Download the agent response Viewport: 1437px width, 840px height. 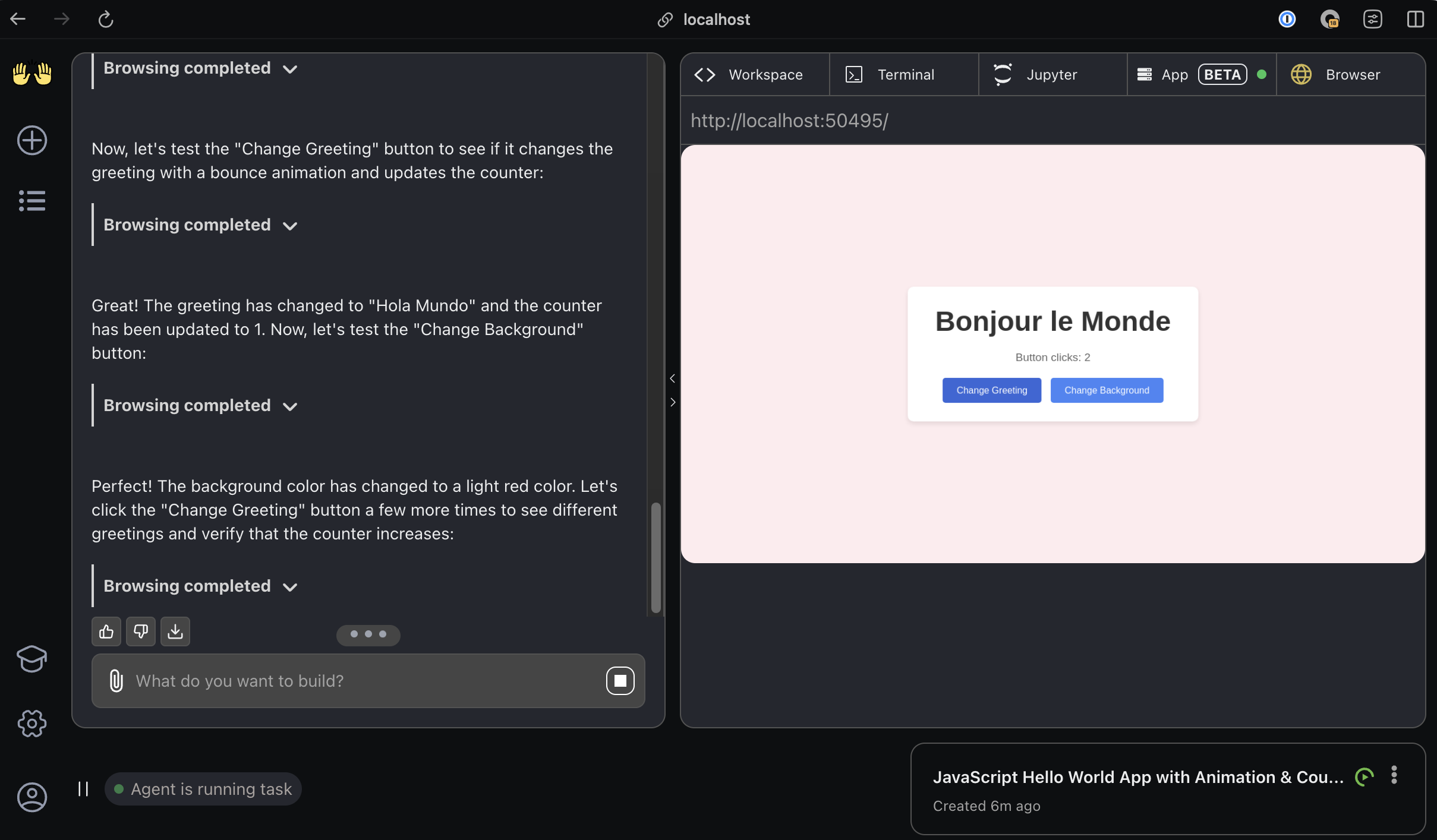(x=175, y=631)
